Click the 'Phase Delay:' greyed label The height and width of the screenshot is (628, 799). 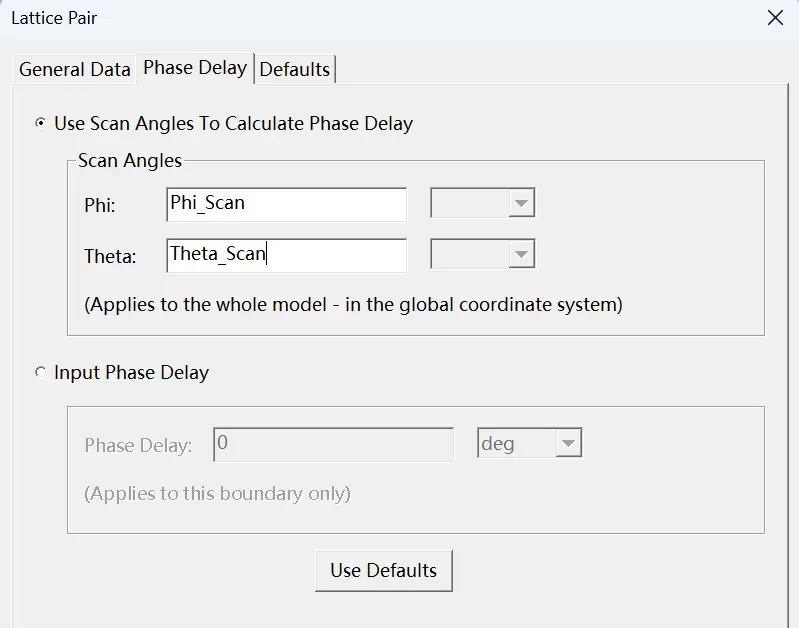138,446
